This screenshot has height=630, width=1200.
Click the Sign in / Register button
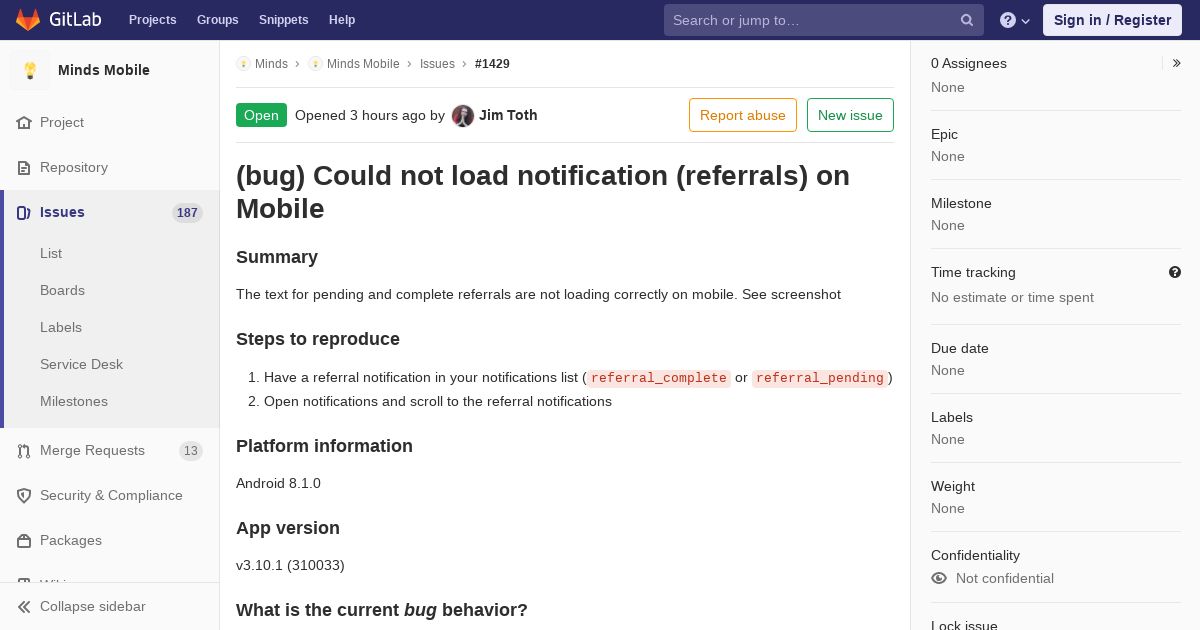point(1112,20)
